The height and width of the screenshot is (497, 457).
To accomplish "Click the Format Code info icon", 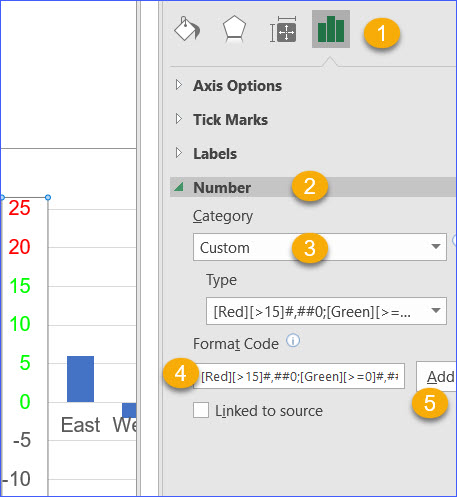I will click(x=293, y=341).
